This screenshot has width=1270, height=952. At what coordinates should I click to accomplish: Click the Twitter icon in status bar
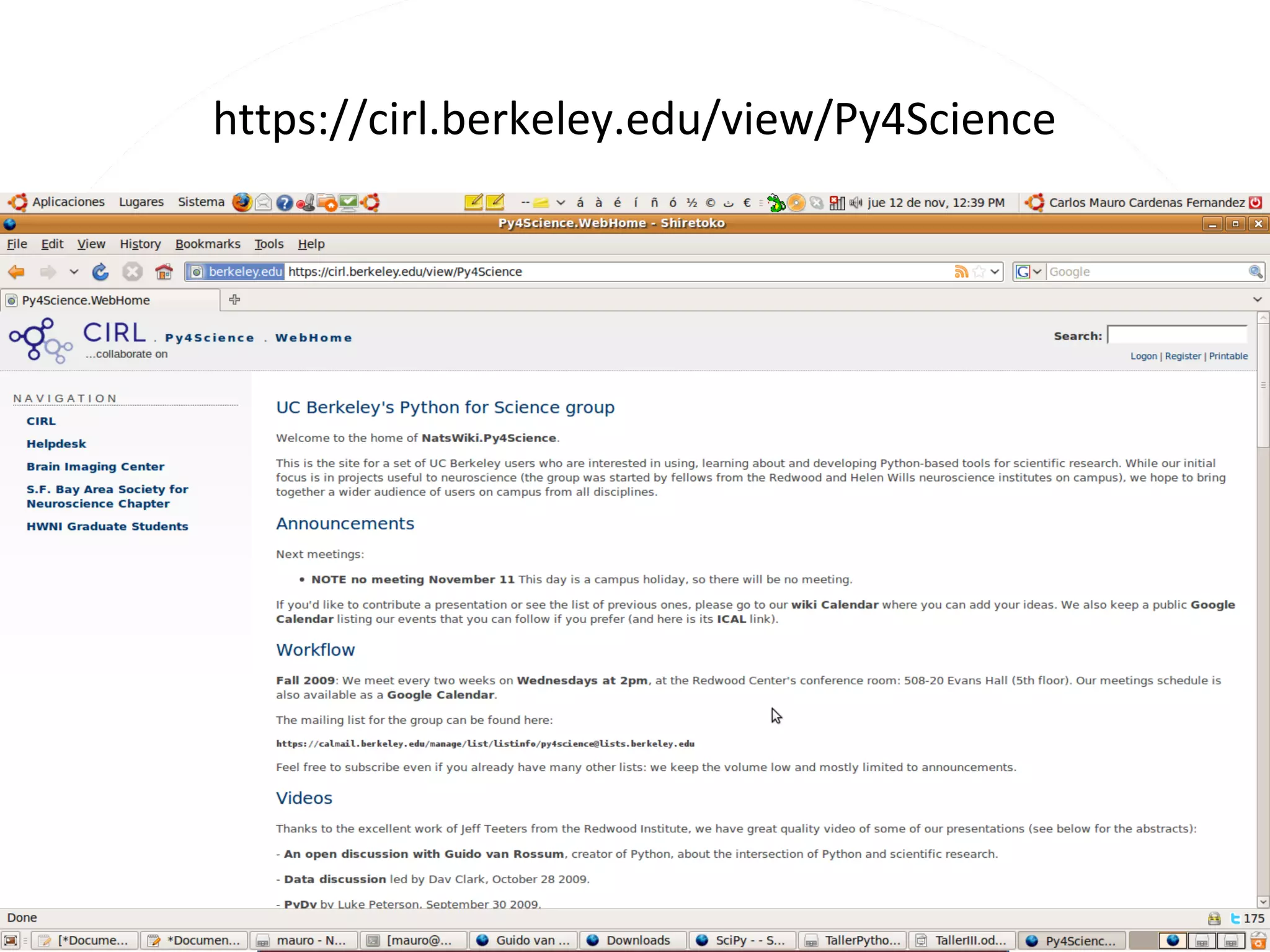pos(1235,919)
